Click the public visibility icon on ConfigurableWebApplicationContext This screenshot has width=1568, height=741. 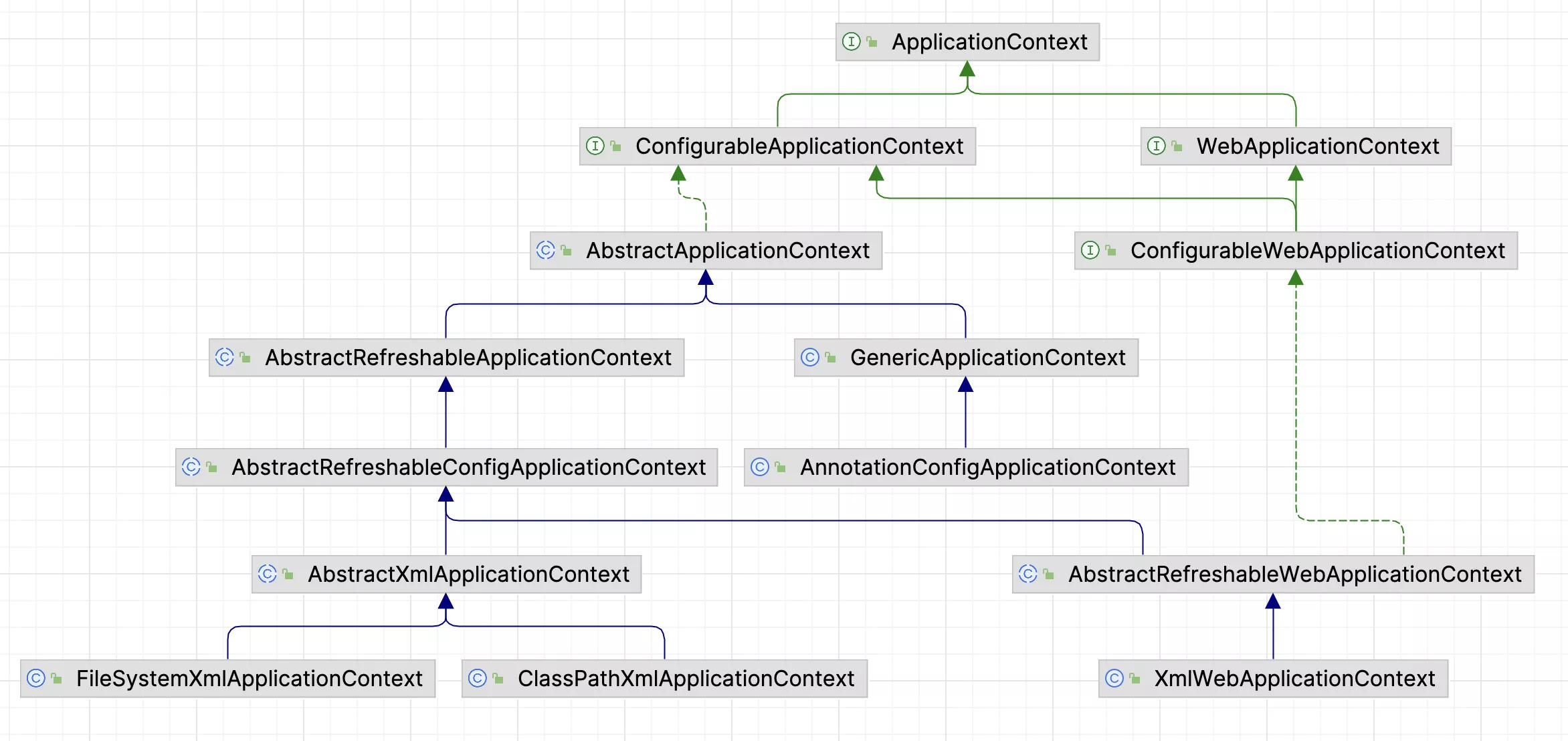pos(1110,251)
